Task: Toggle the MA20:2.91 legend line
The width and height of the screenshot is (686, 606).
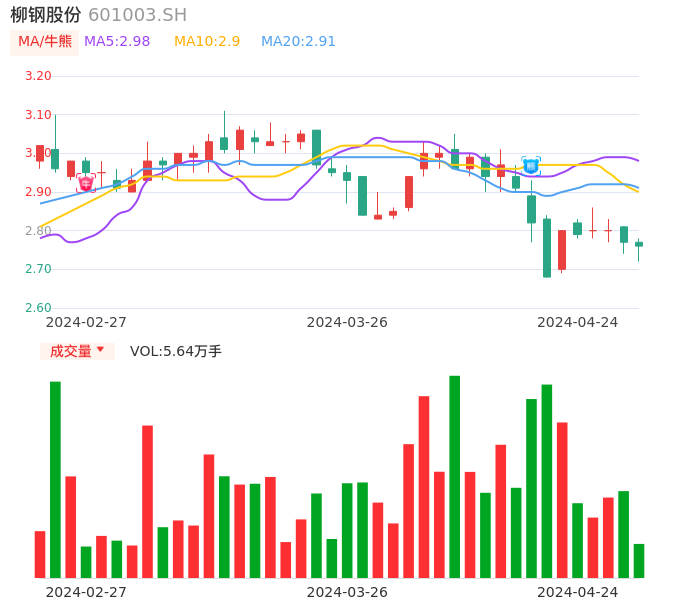Action: [298, 42]
